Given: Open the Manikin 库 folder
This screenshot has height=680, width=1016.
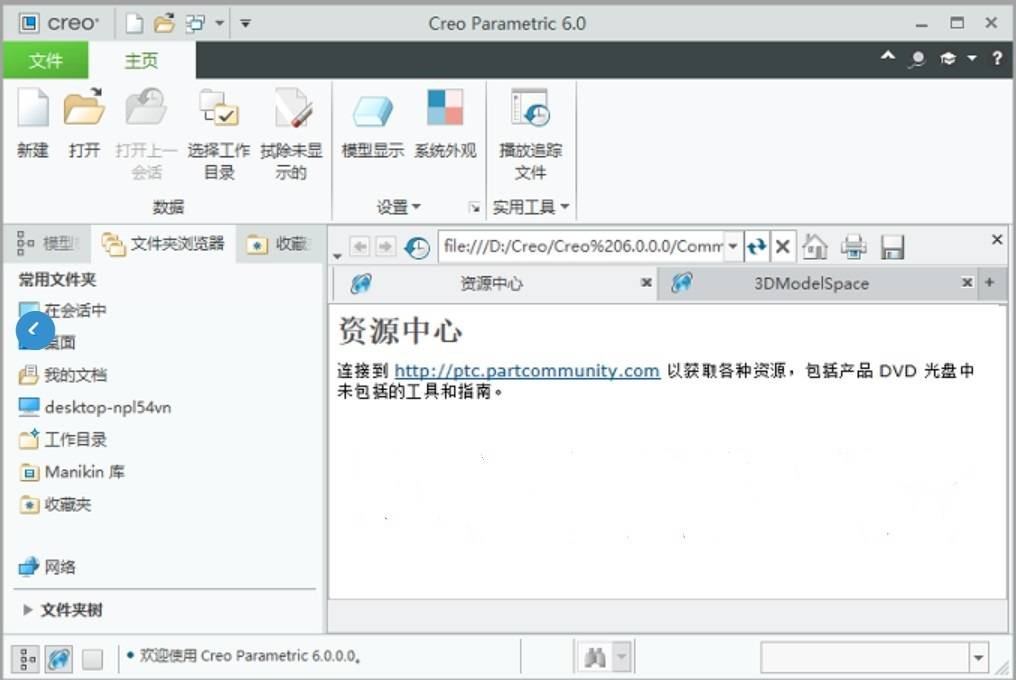Looking at the screenshot, I should tap(72, 472).
